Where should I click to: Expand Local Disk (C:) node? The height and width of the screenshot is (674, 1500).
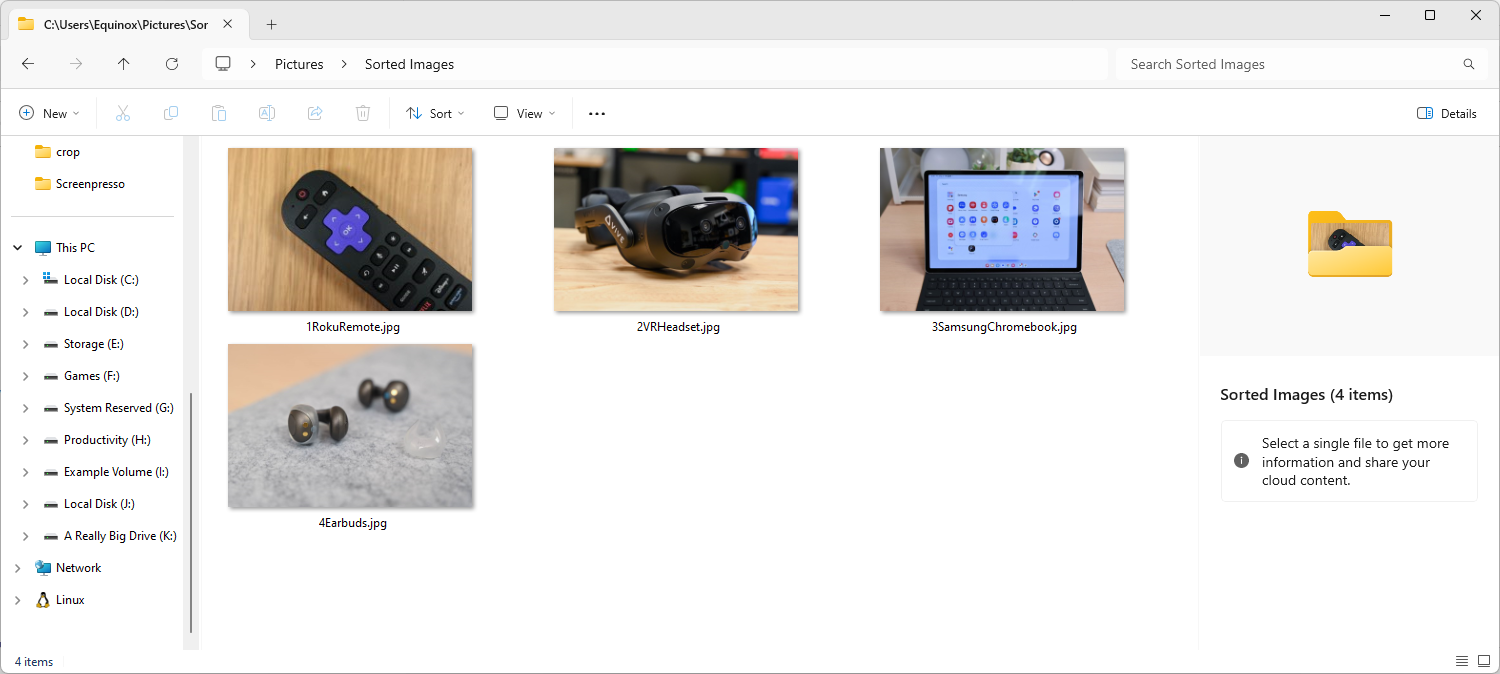[x=26, y=280]
